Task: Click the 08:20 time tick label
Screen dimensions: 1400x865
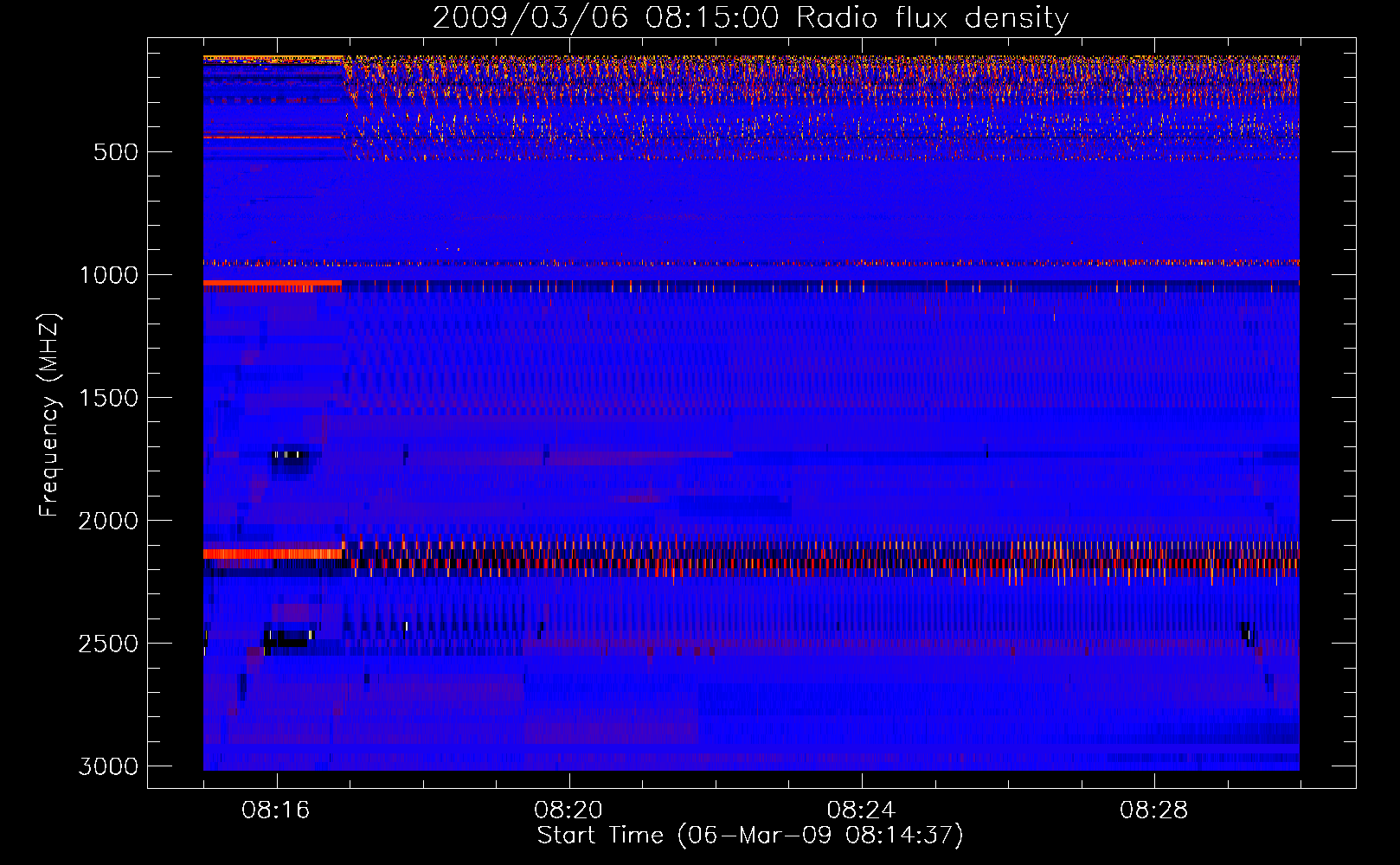Action: click(x=568, y=811)
